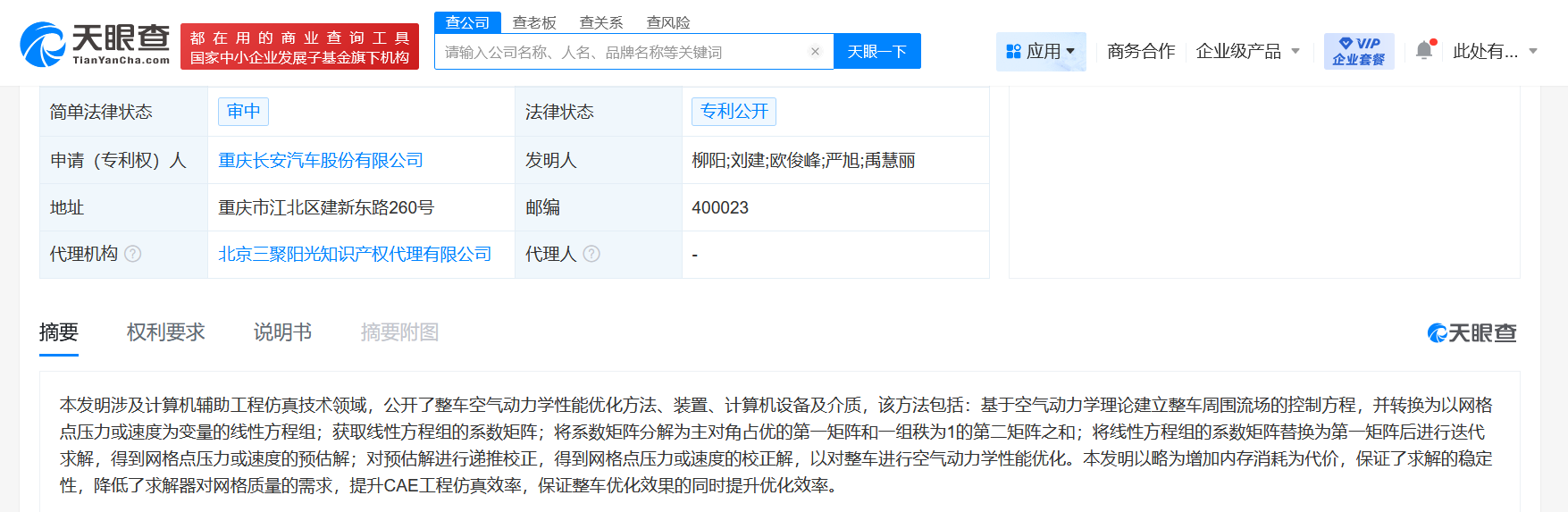Screen dimensions: 1568x512
Task: Select the 查老板 search tab
Action: (x=534, y=22)
